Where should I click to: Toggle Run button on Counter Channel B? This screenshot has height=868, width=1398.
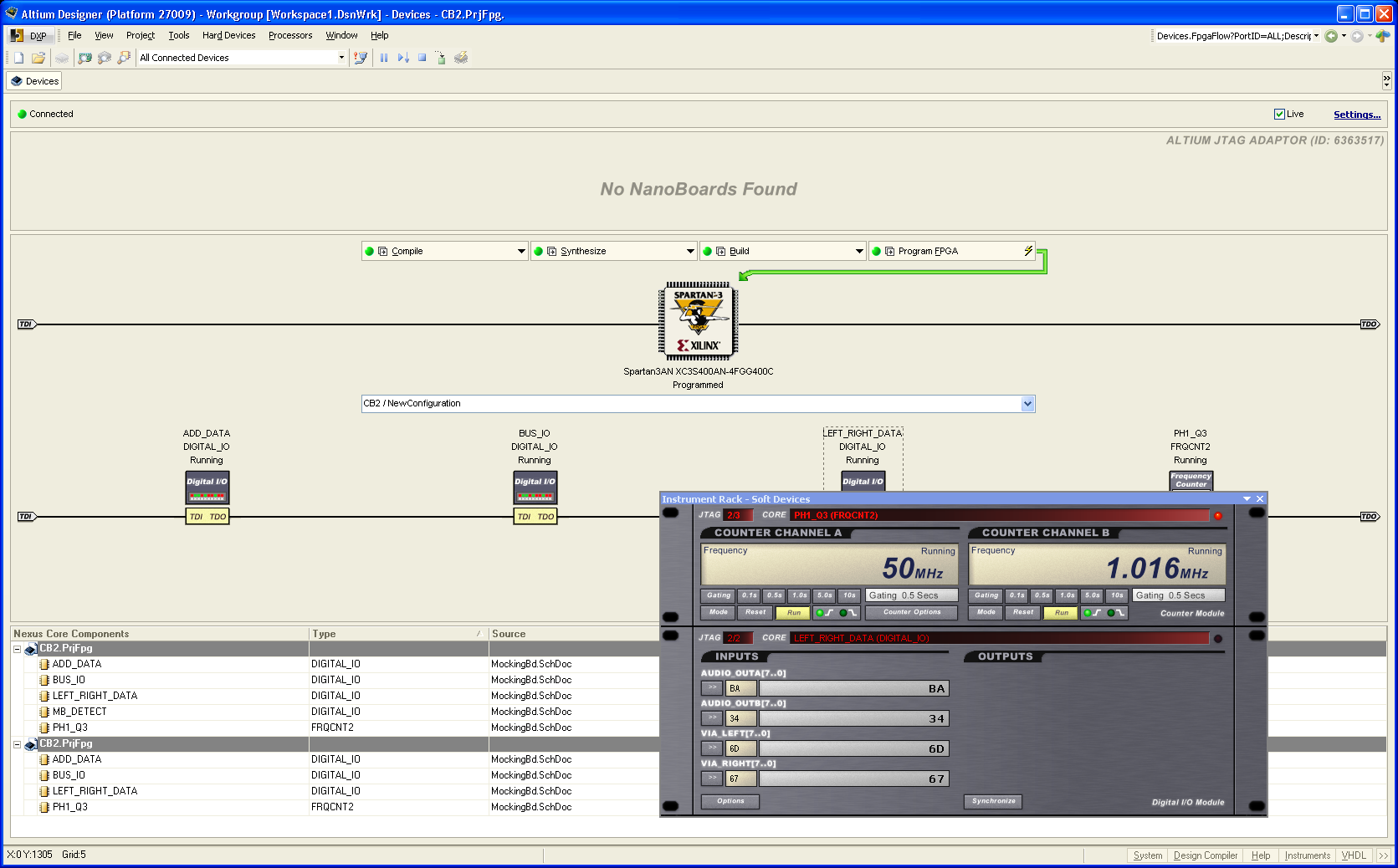(1061, 613)
